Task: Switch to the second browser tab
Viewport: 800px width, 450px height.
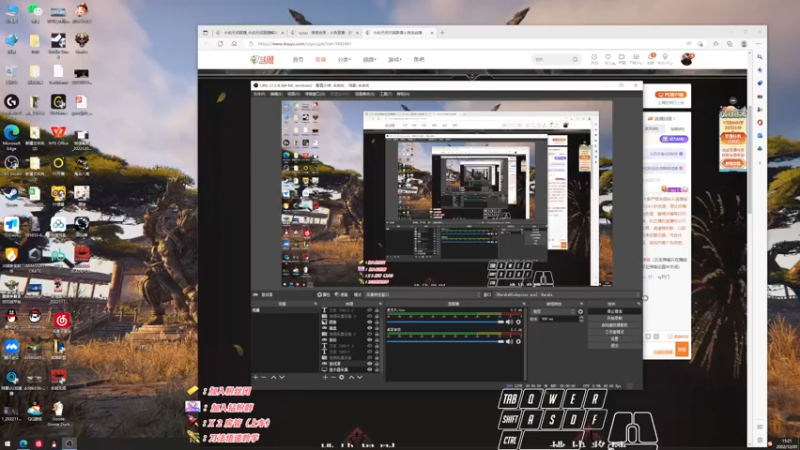Action: pyautogui.click(x=324, y=33)
